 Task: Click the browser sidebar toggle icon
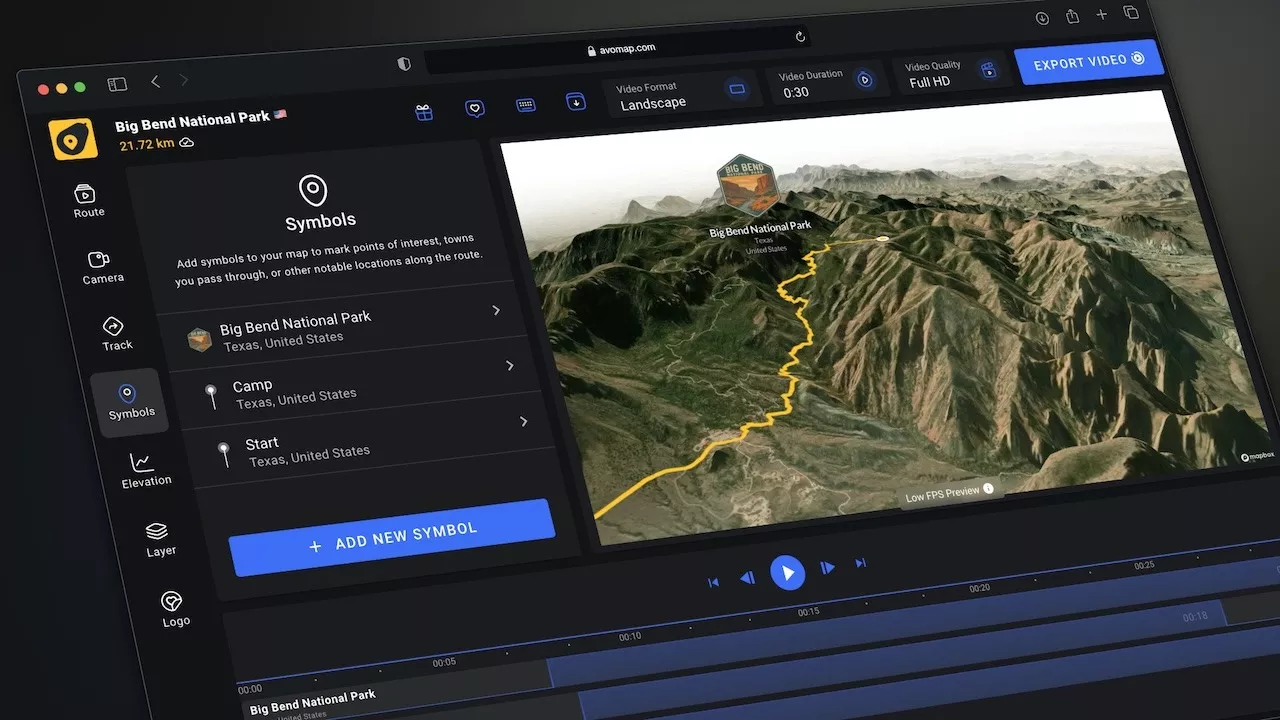(x=117, y=85)
